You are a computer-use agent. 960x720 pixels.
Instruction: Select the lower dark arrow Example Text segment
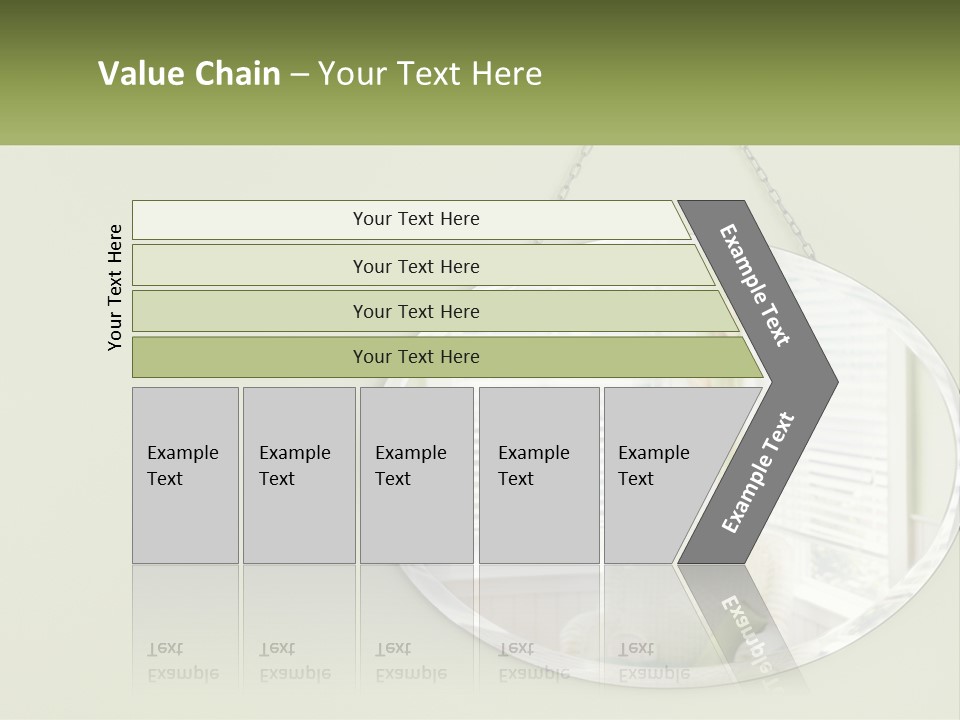(x=757, y=475)
